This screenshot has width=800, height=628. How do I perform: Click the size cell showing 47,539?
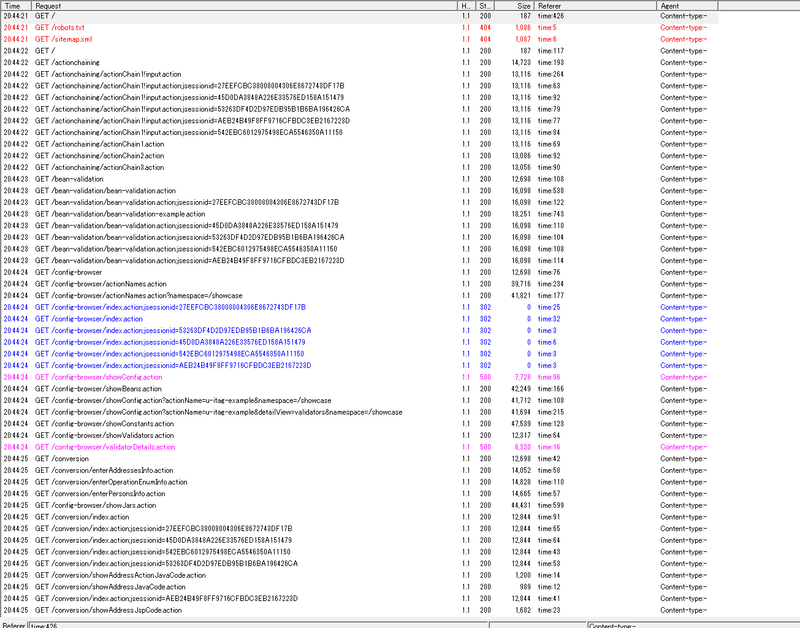pos(521,424)
